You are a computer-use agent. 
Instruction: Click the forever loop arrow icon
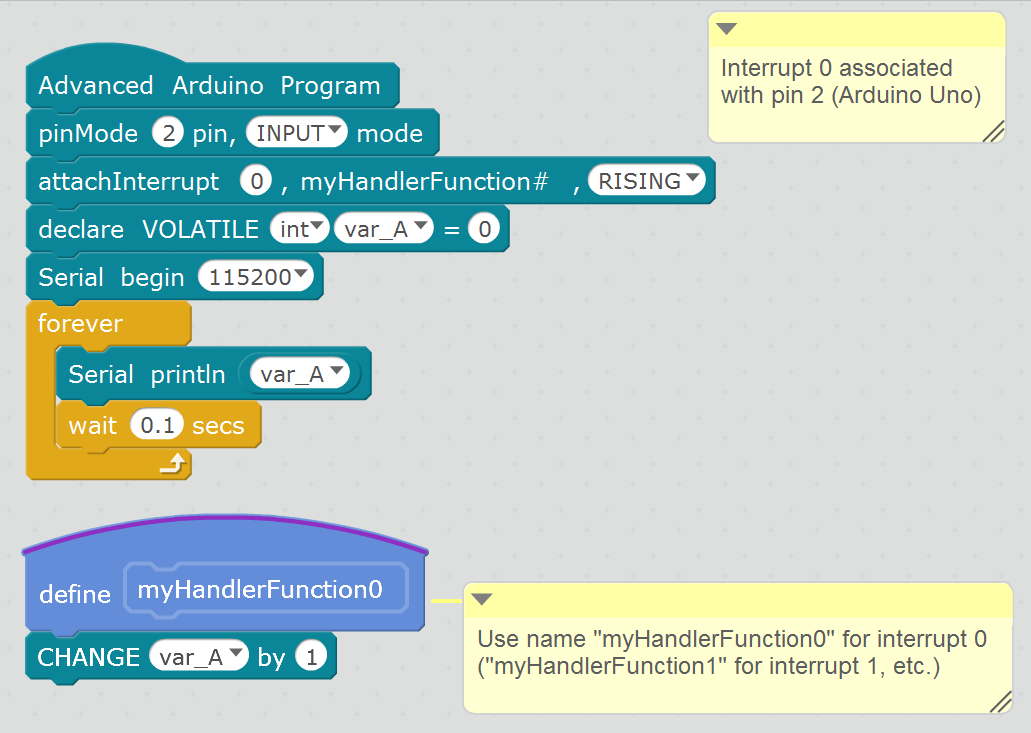point(173,462)
